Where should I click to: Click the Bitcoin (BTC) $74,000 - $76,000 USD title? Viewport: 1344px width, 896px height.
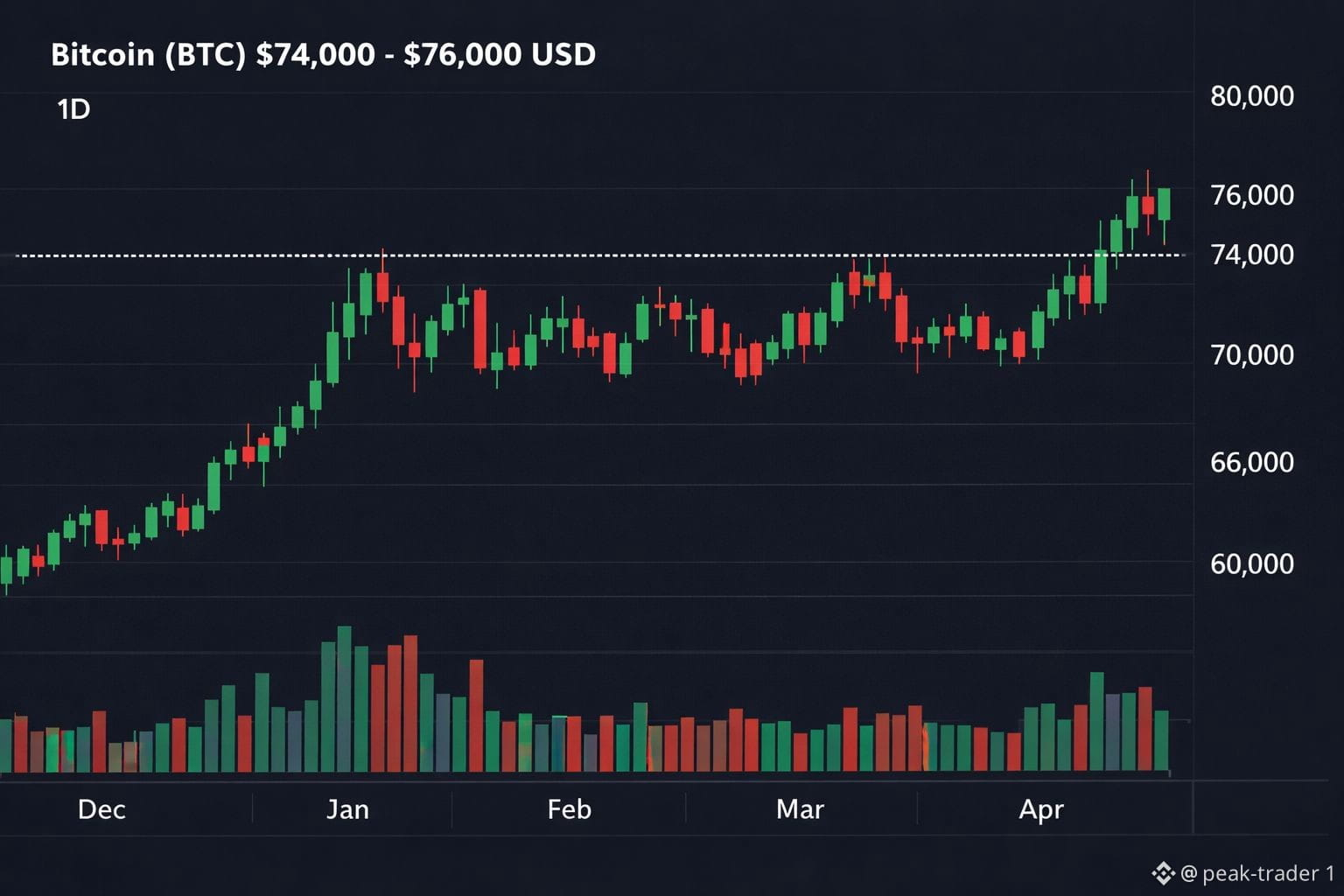(x=323, y=54)
